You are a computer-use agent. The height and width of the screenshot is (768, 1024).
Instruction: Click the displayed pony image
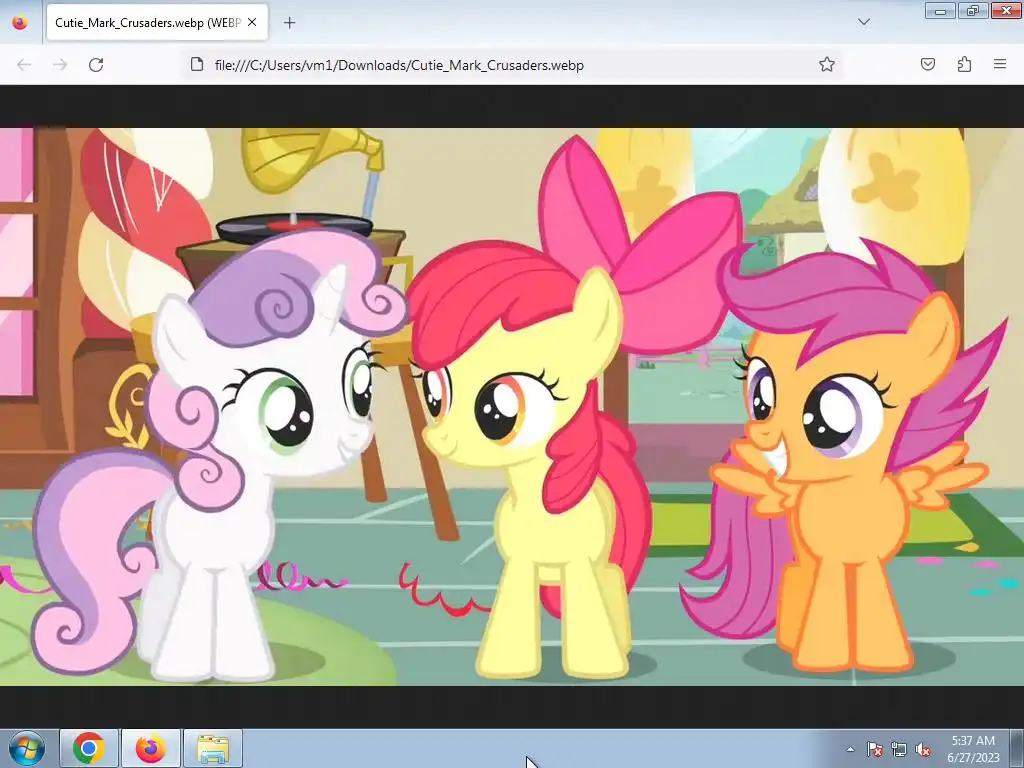(x=512, y=406)
